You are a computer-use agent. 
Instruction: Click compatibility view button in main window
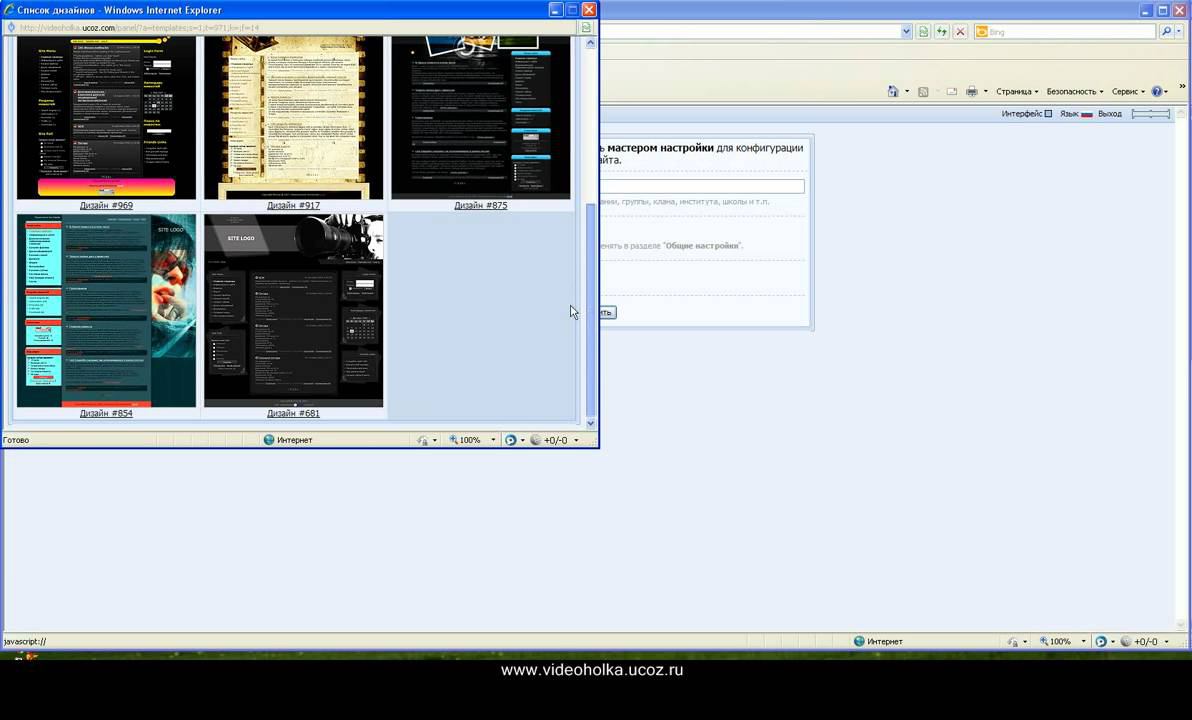tap(924, 31)
